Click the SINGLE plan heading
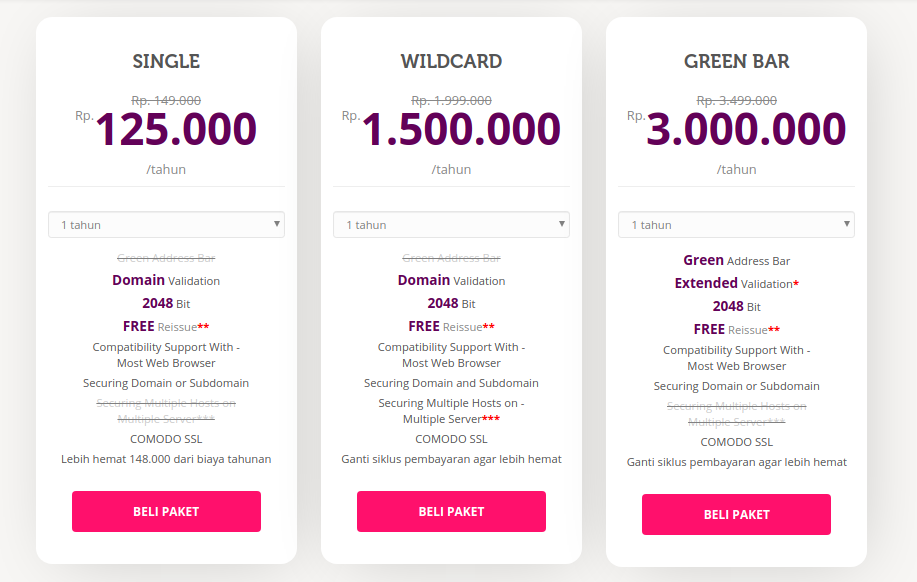 tap(166, 61)
